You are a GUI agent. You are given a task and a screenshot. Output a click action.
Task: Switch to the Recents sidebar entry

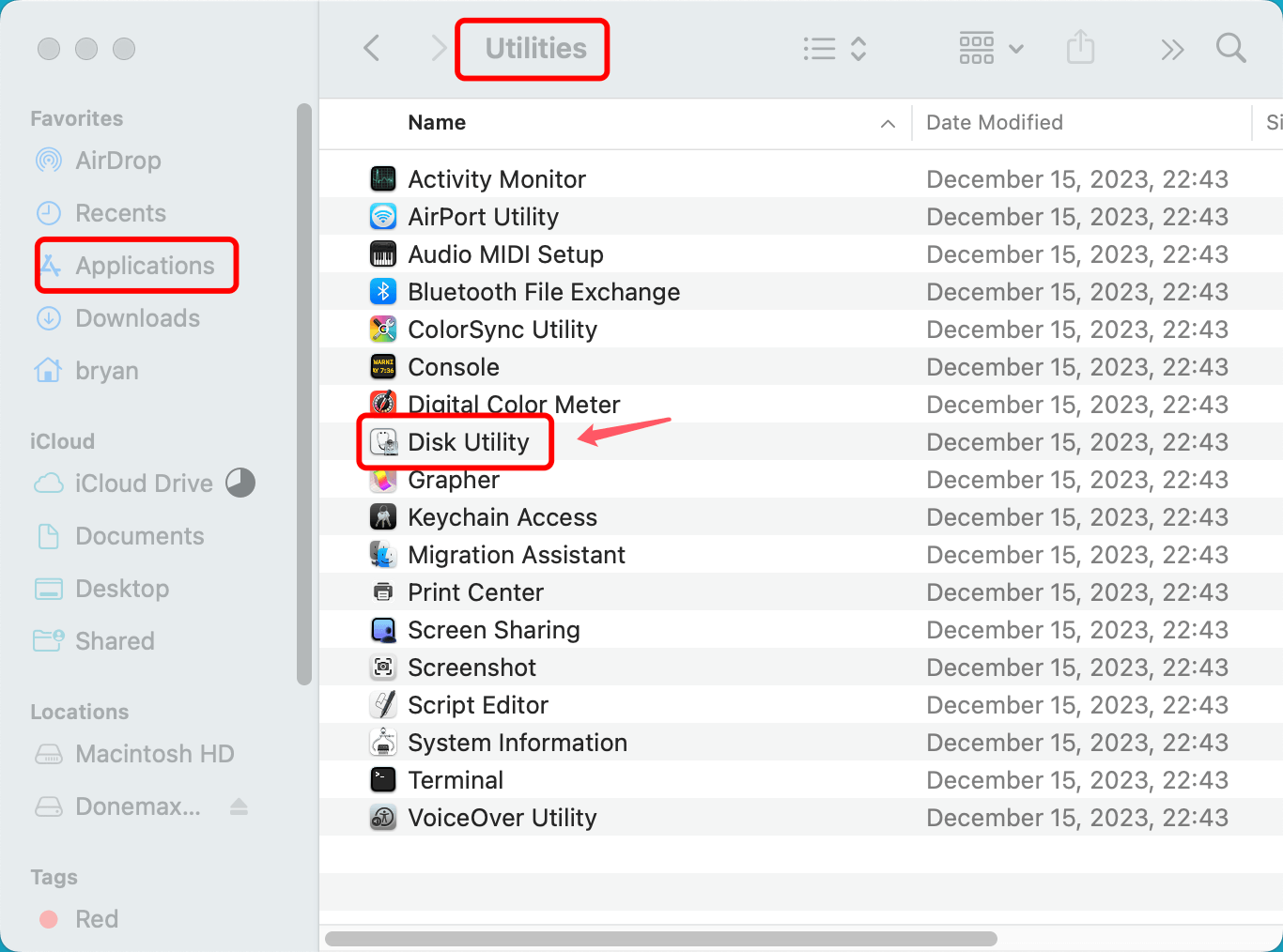click(122, 213)
